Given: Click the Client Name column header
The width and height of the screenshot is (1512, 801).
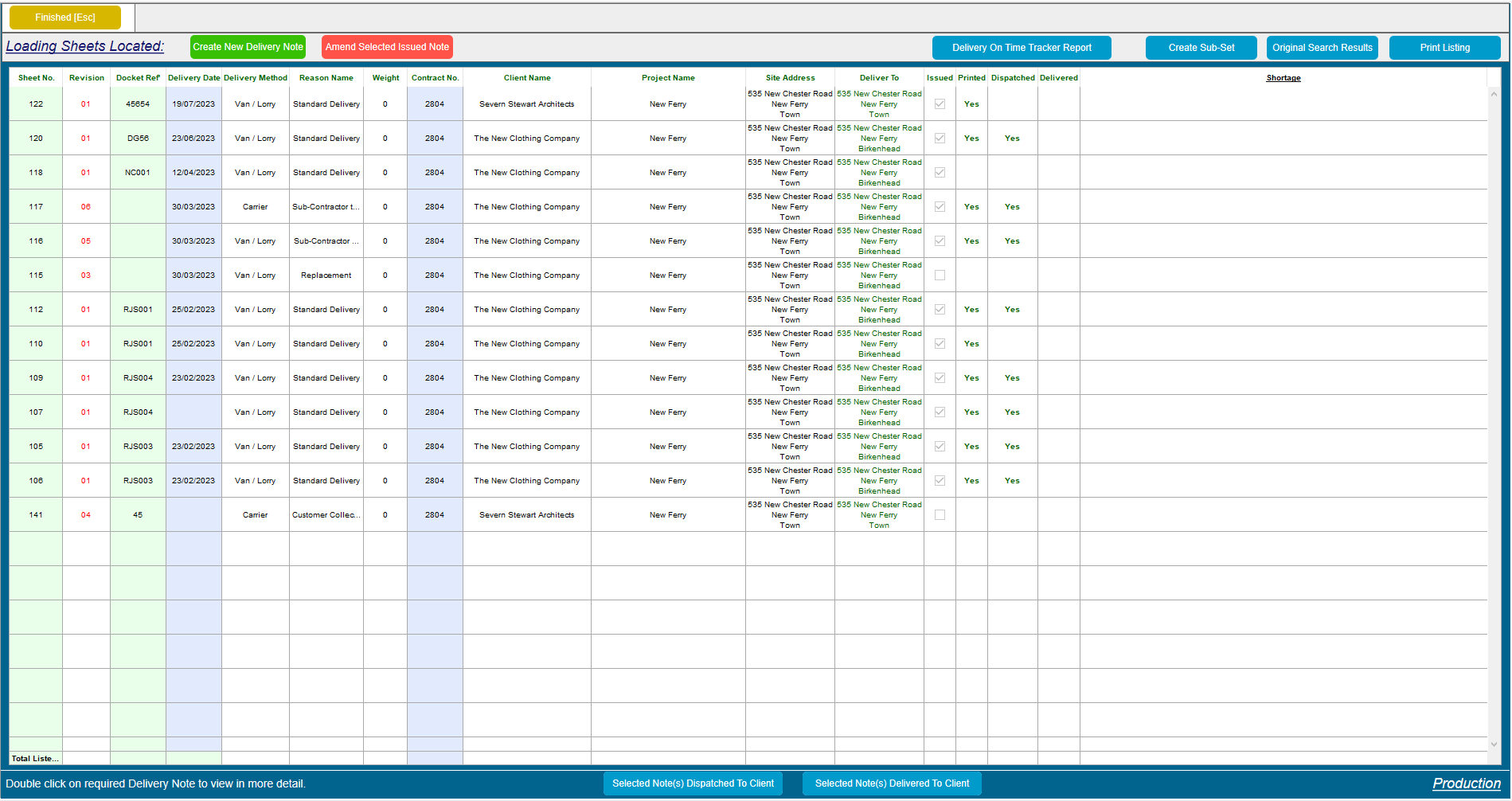Looking at the screenshot, I should coord(526,78).
